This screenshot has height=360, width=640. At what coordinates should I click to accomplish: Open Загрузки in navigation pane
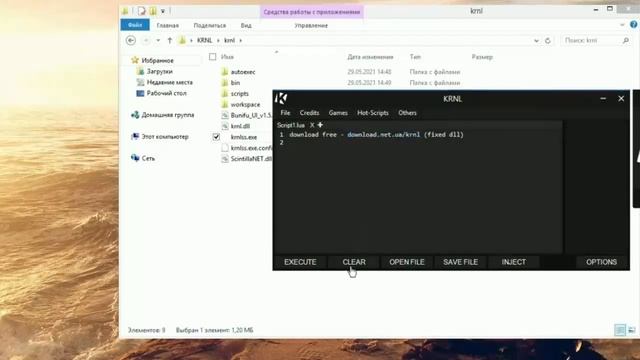pos(159,71)
